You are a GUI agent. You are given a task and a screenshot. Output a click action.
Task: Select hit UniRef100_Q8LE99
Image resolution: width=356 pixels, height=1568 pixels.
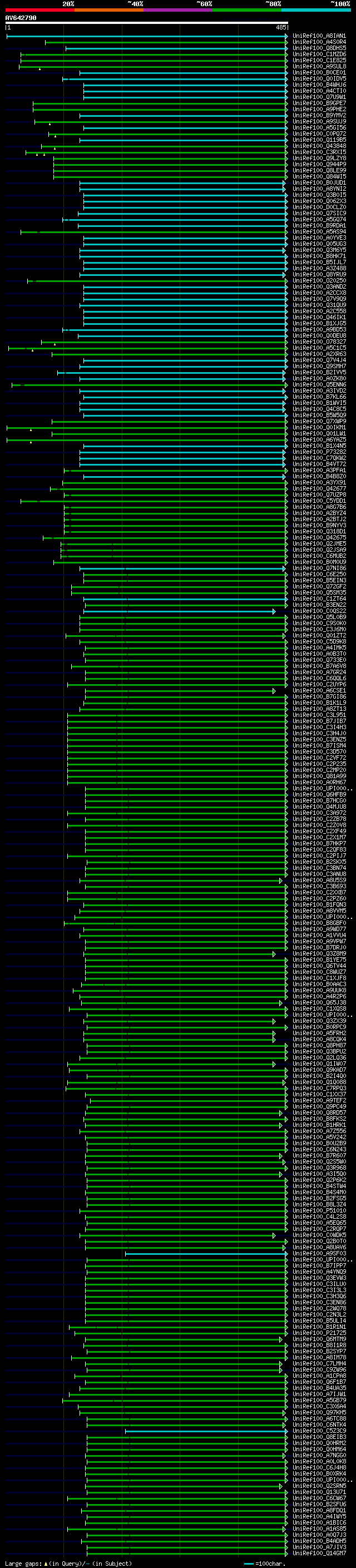click(319, 170)
